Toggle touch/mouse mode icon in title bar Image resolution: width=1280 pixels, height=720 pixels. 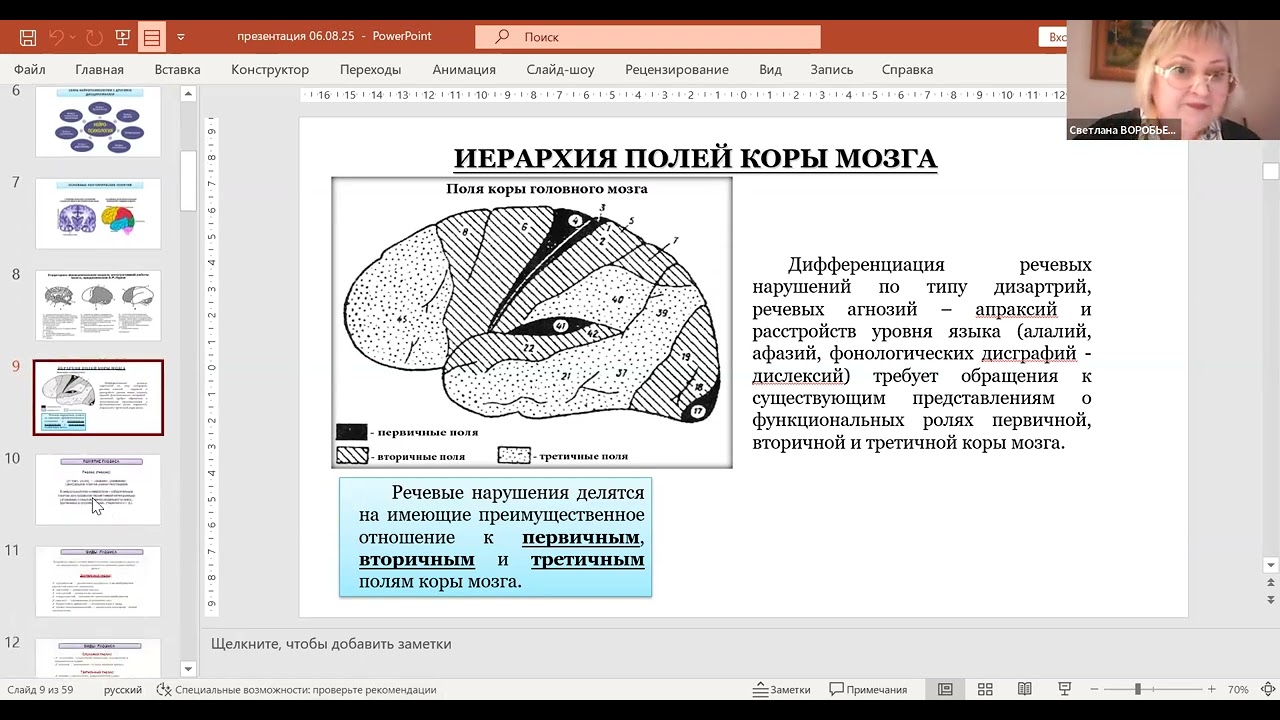152,37
